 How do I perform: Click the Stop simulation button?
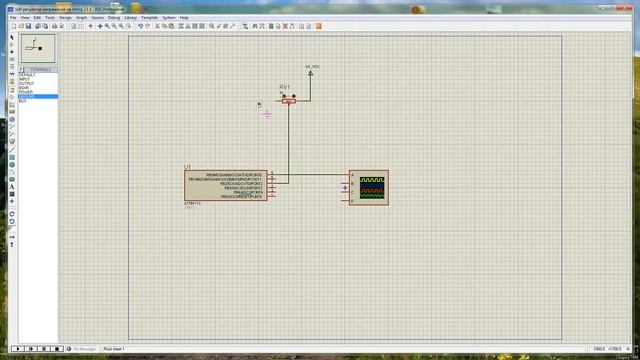(57, 349)
